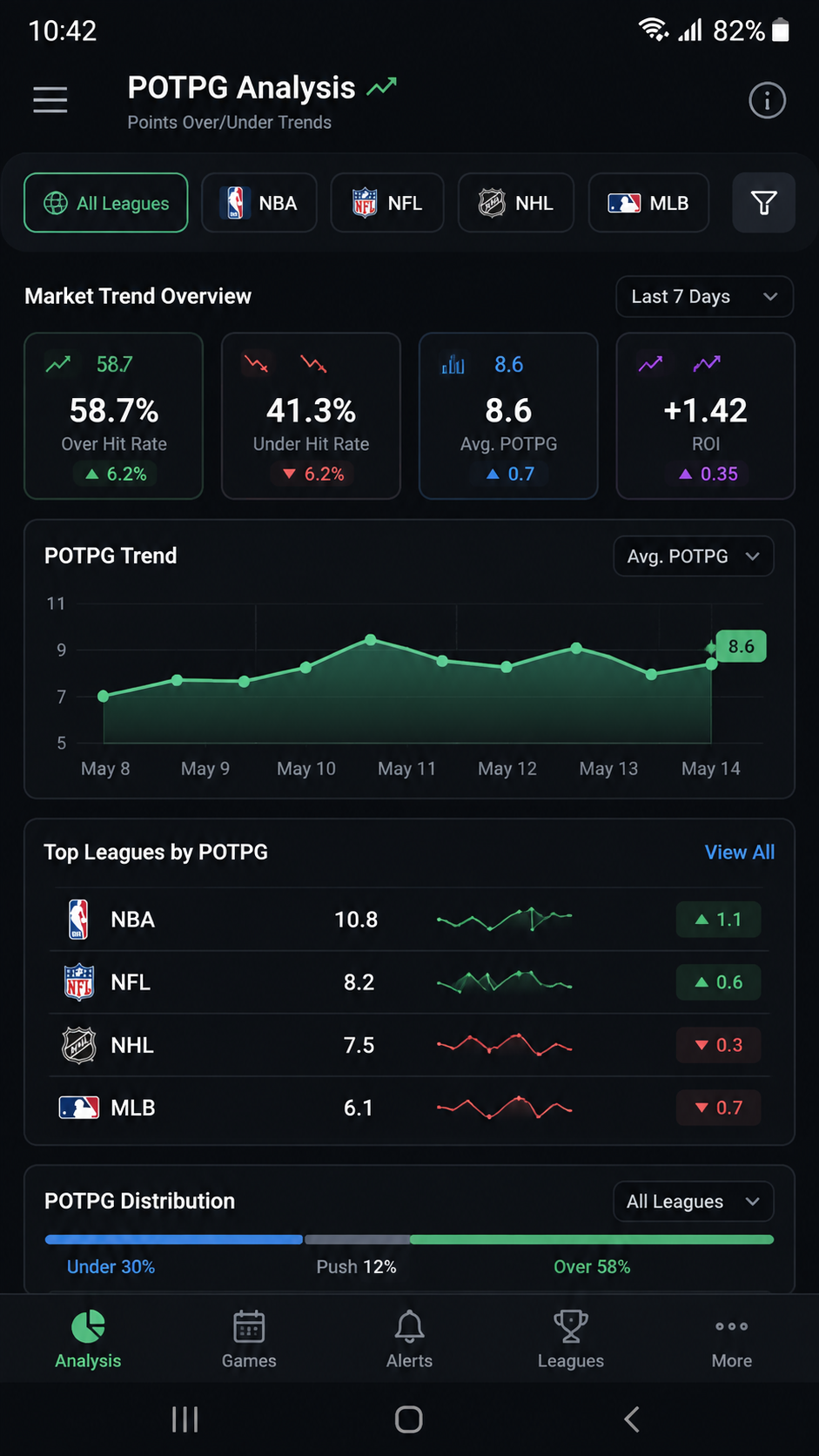Tap the 8.6 chart value label

[x=741, y=646]
